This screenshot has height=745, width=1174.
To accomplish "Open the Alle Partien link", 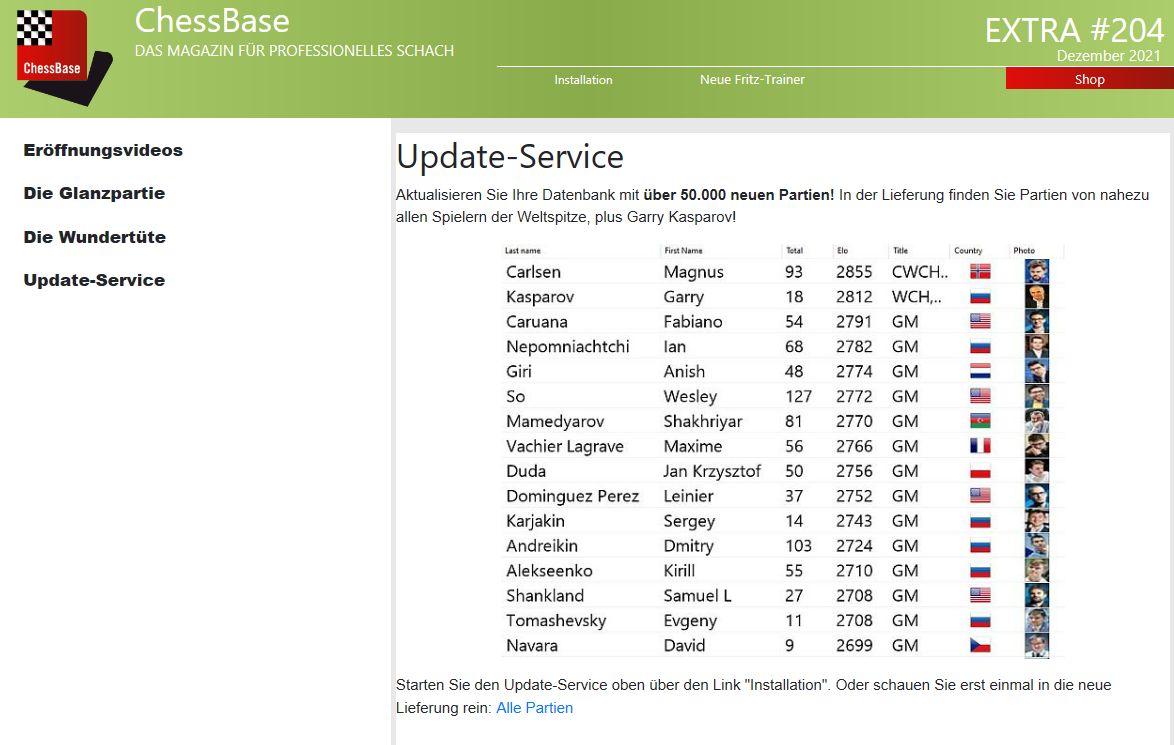I will tap(534, 708).
